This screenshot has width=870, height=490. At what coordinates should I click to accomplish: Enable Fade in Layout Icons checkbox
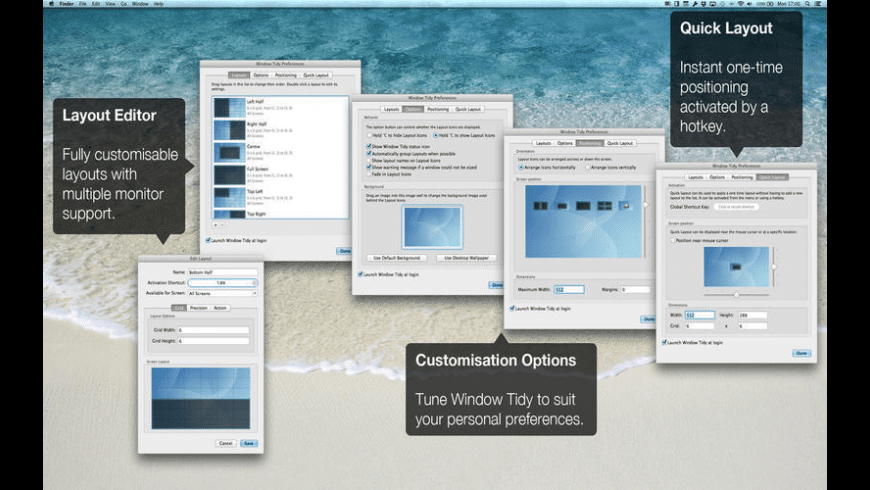point(368,173)
